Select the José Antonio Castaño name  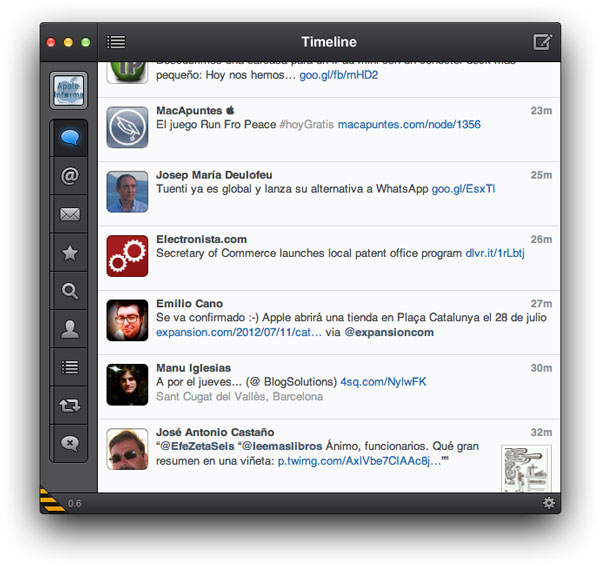pyautogui.click(x=215, y=432)
